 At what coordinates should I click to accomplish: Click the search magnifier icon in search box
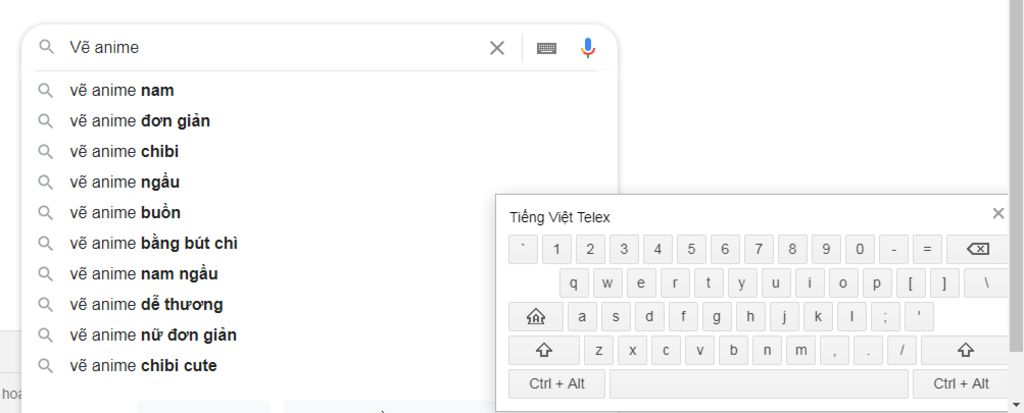[46, 47]
